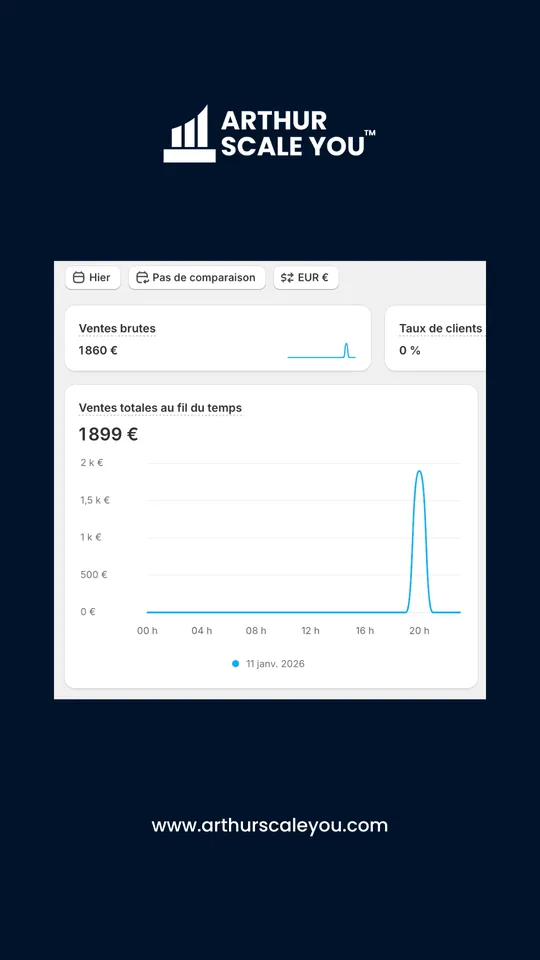Click the sales peak on the chart

419,471
